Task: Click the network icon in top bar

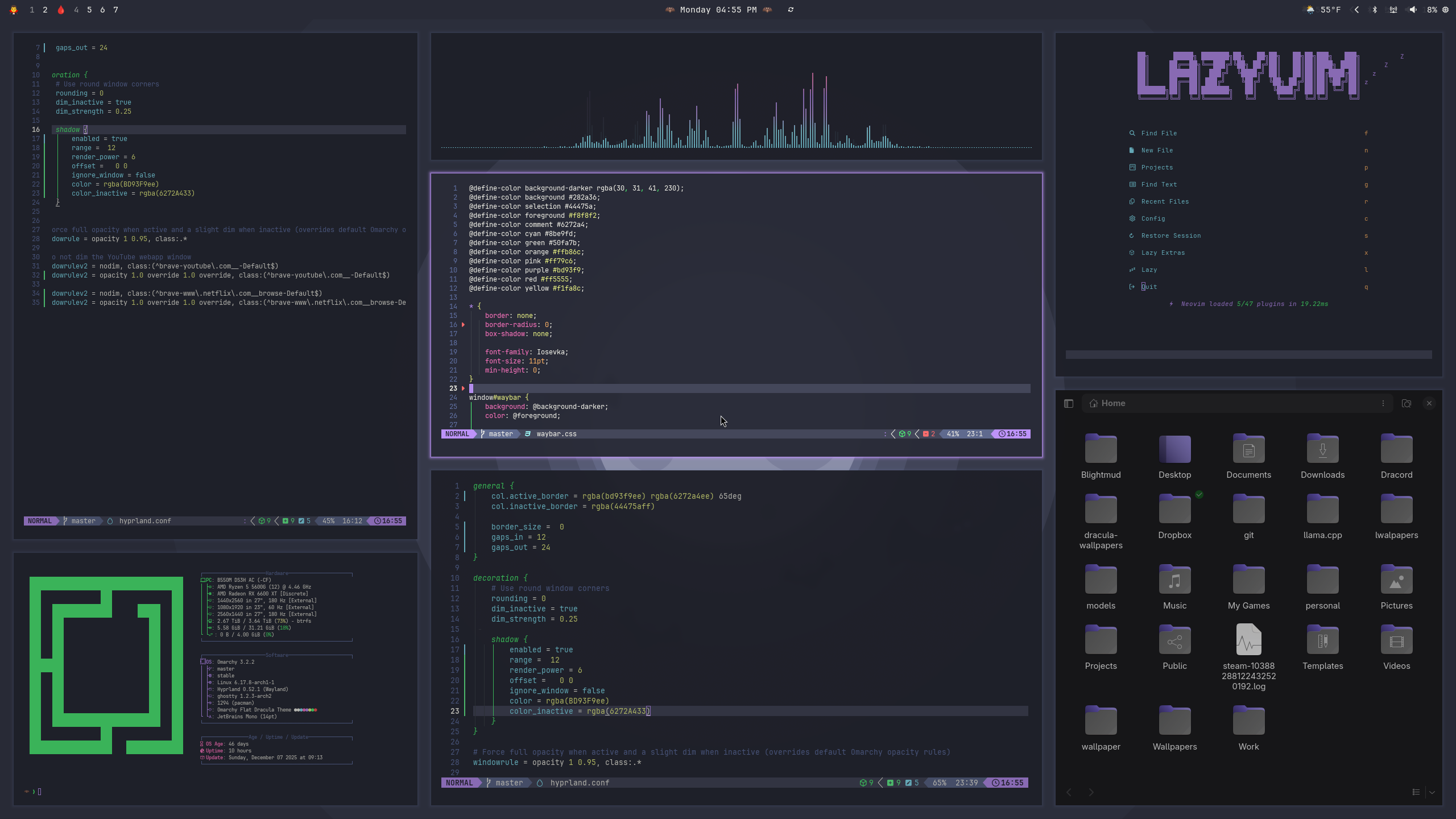Action: click(1393, 10)
